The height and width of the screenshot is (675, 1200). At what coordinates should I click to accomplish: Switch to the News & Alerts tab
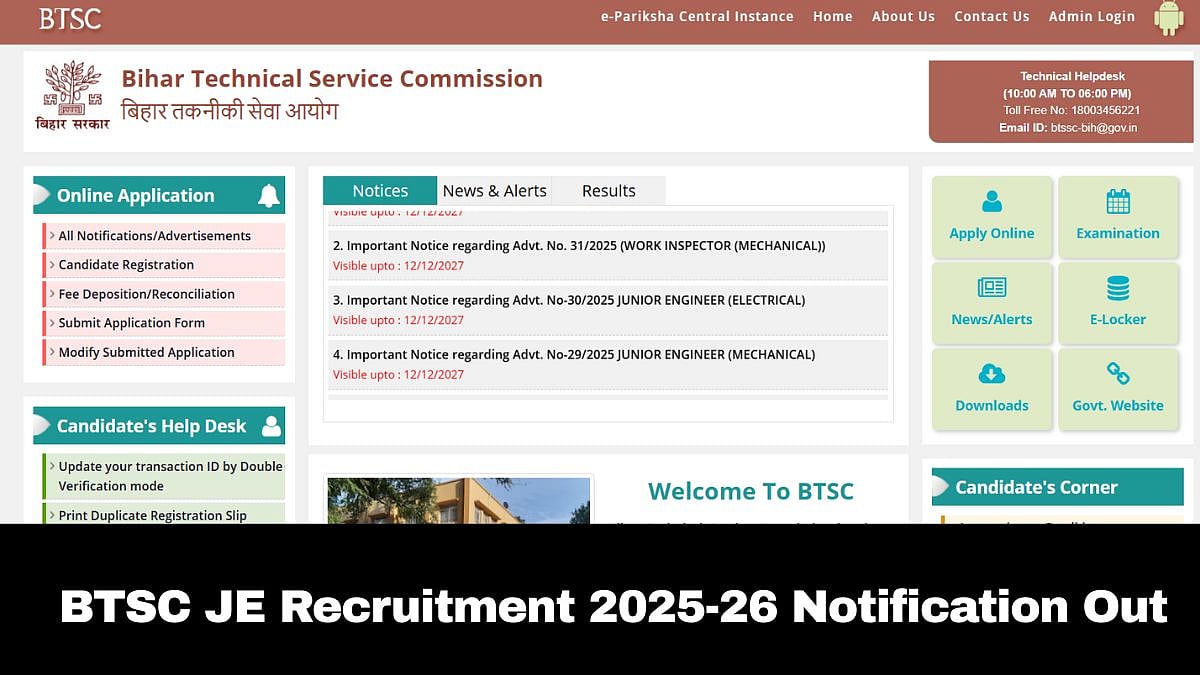point(495,190)
